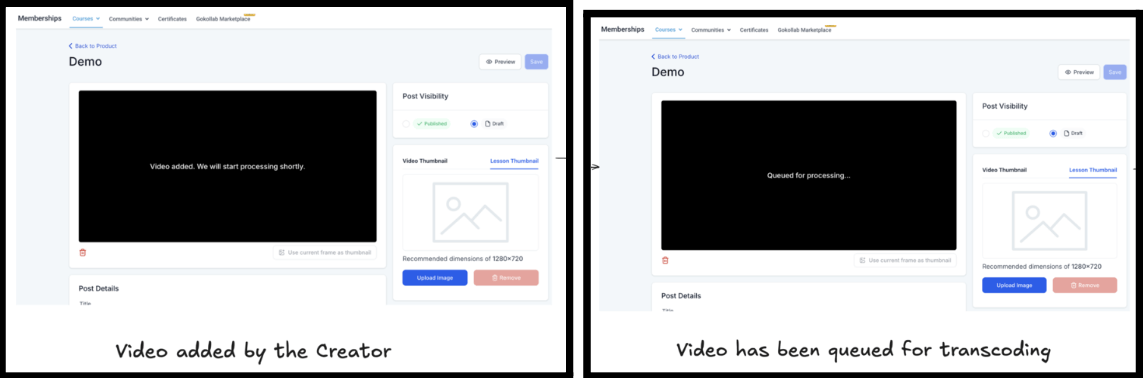Expand Communities dropdown in left navigation bar
Image resolution: width=1143 pixels, height=378 pixels.
(129, 18)
